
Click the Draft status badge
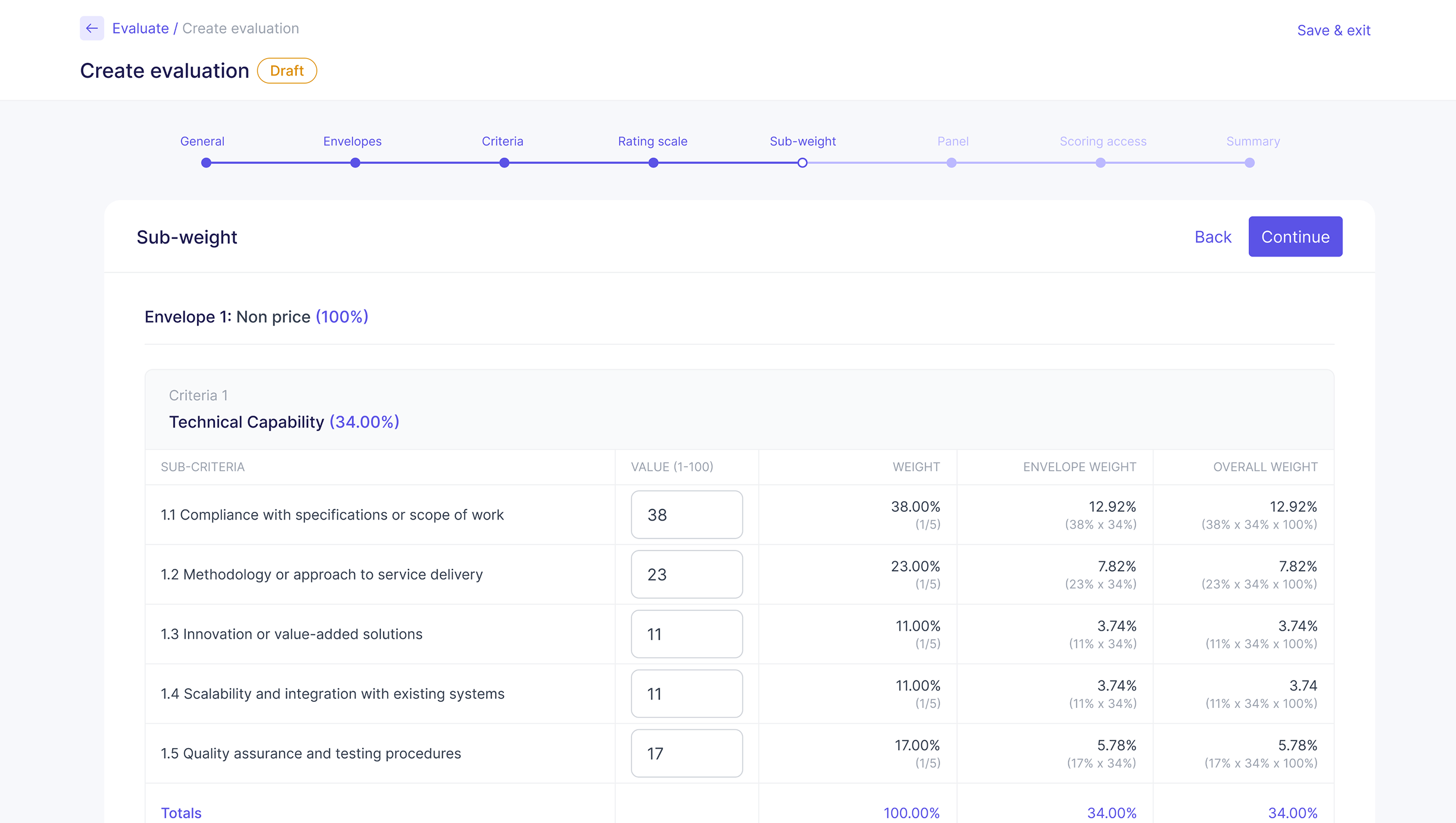click(287, 71)
